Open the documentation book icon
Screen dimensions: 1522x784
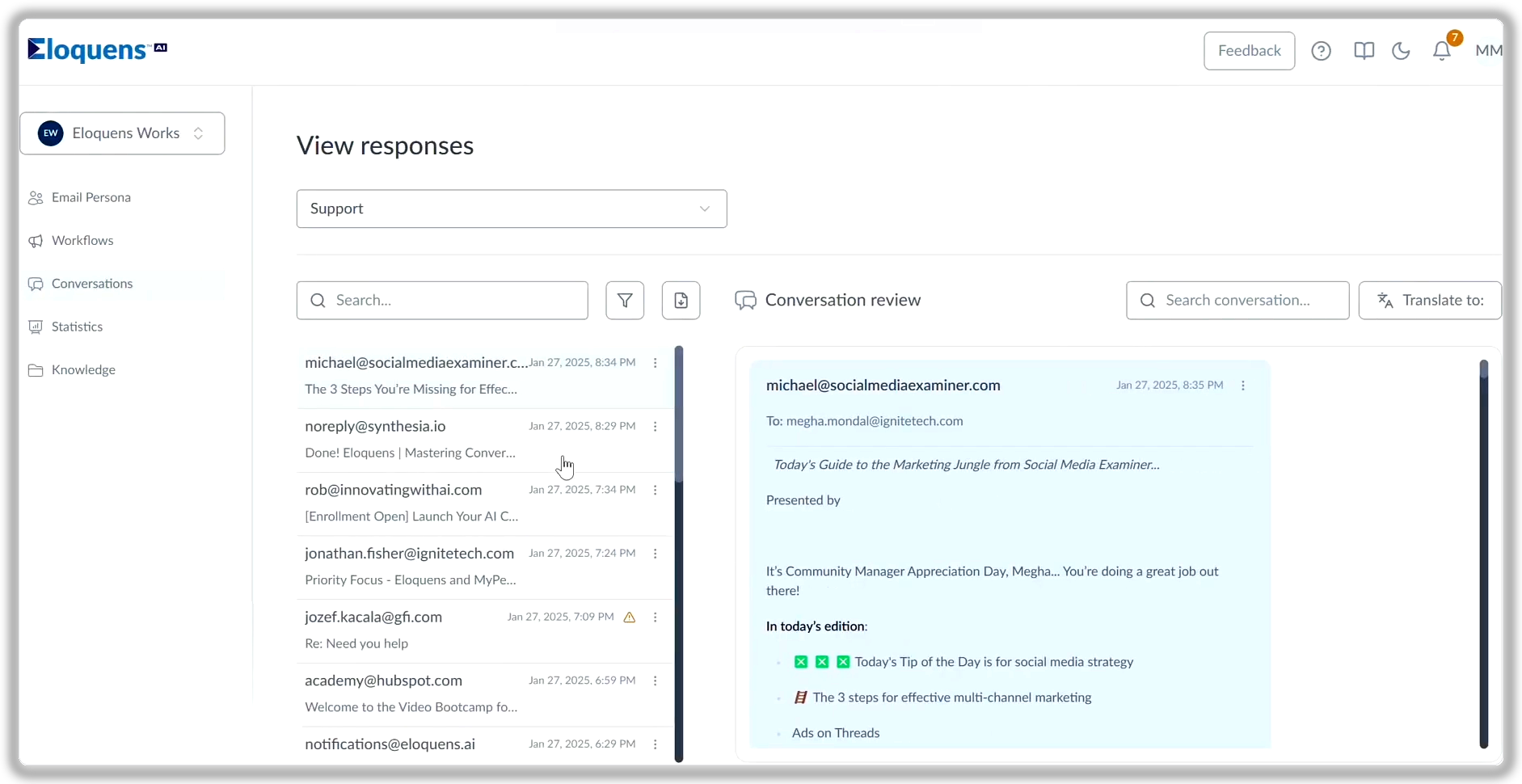coord(1364,51)
